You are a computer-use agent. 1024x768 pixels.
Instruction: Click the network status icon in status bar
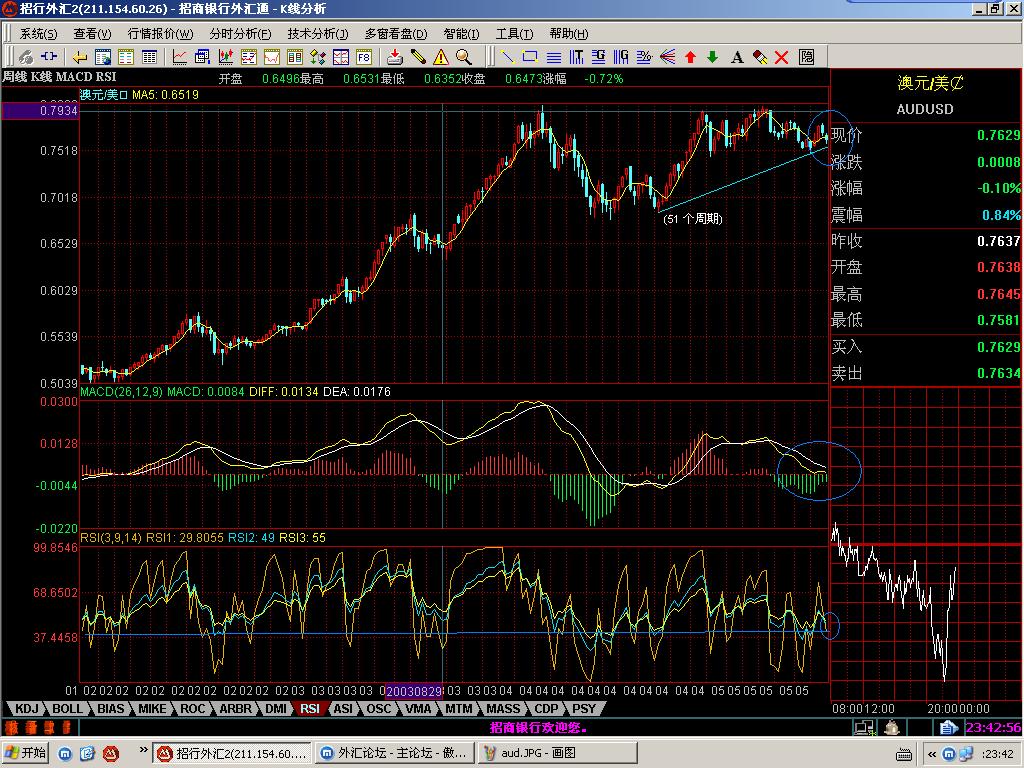(864, 727)
